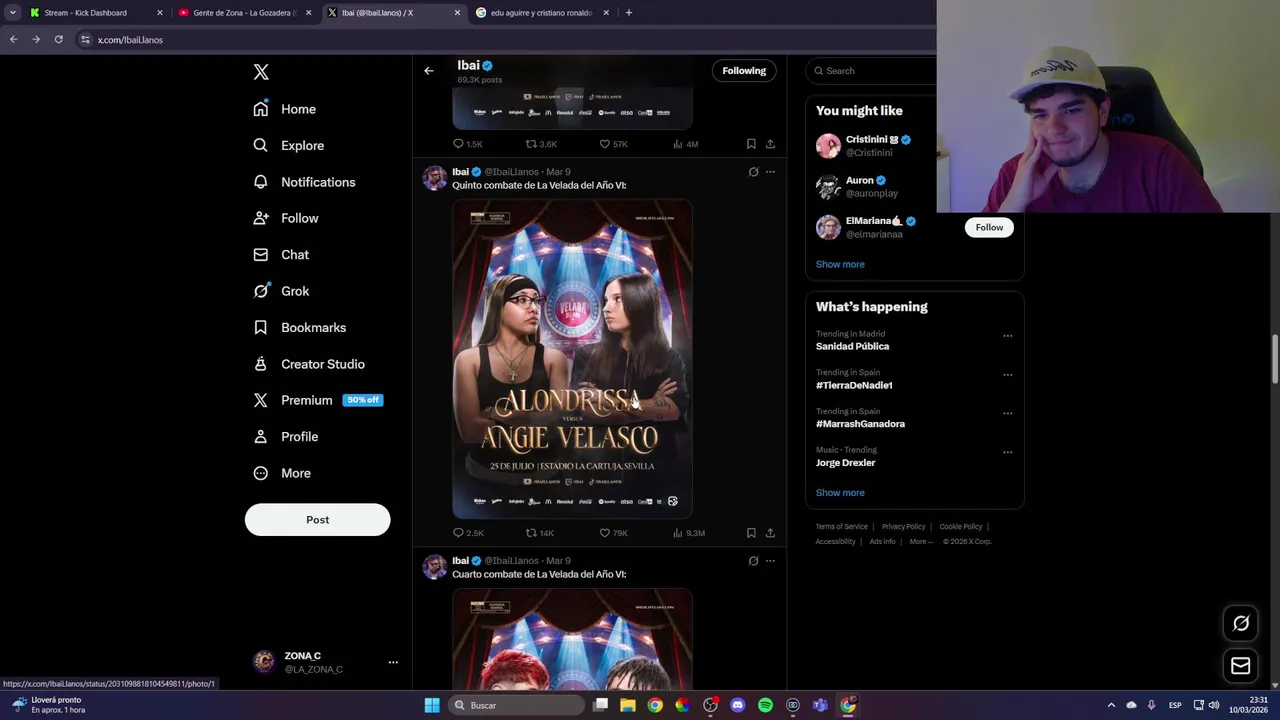
Task: Open Grok in the sidebar
Action: pyautogui.click(x=281, y=291)
